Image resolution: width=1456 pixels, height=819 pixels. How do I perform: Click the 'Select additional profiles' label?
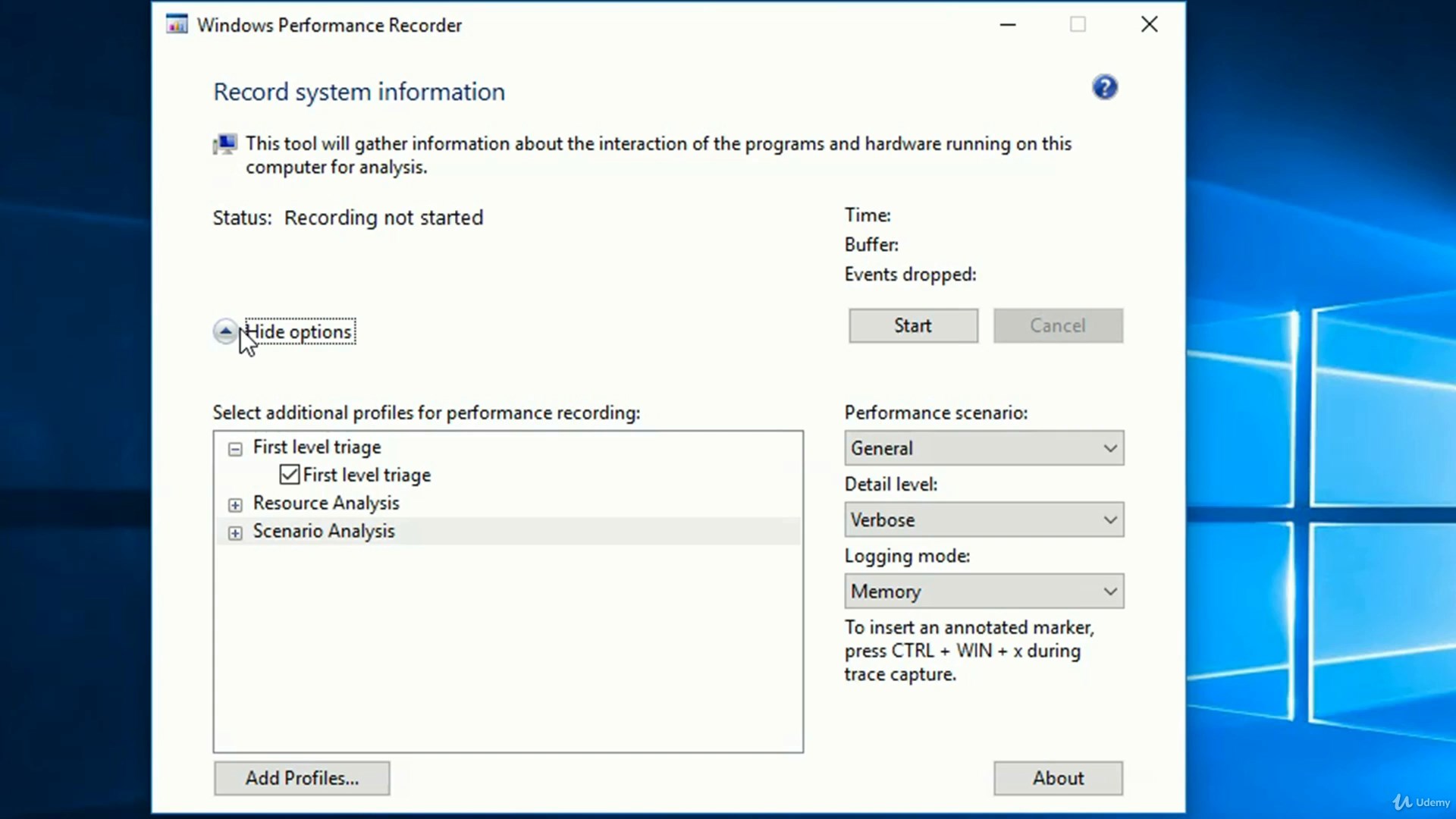coord(426,413)
